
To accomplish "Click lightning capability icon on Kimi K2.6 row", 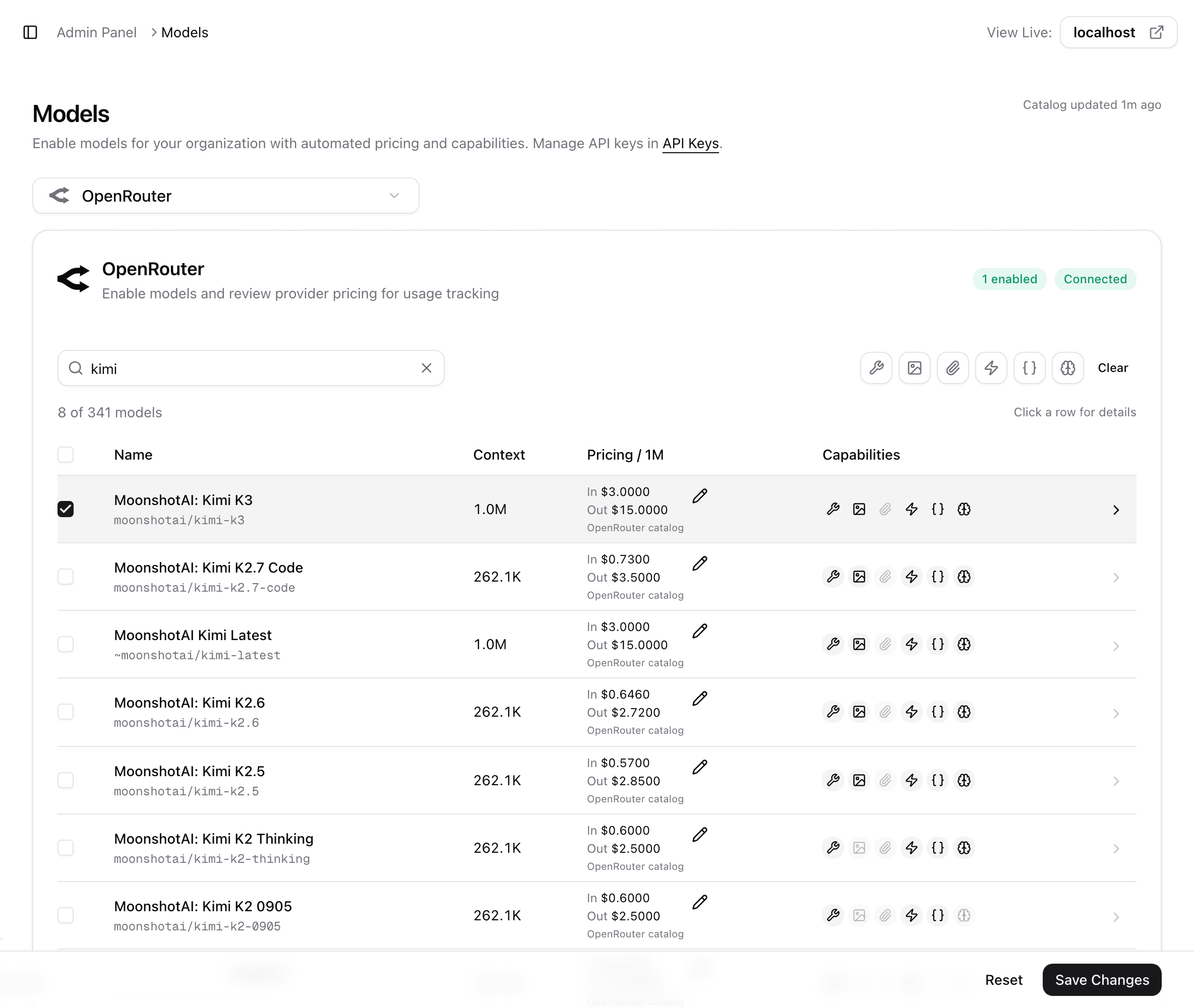I will click(x=912, y=712).
